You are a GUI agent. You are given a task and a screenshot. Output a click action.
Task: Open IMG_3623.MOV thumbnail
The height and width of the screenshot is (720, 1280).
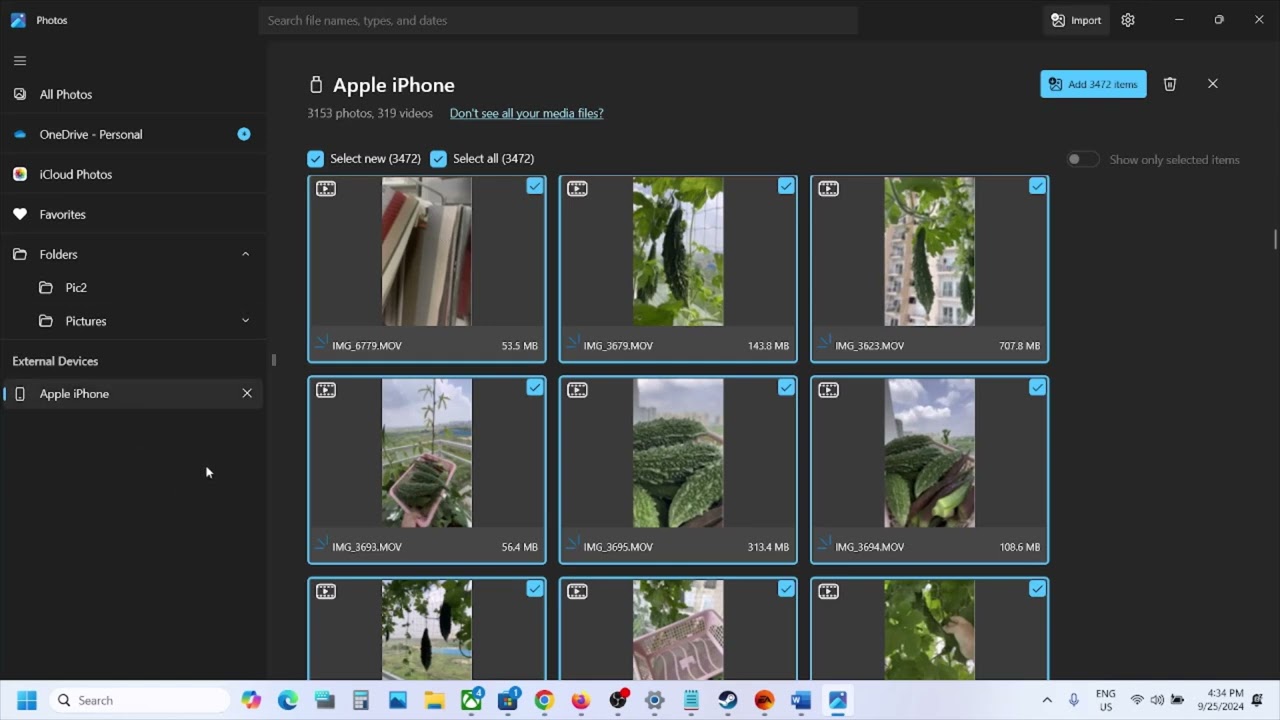tap(929, 252)
